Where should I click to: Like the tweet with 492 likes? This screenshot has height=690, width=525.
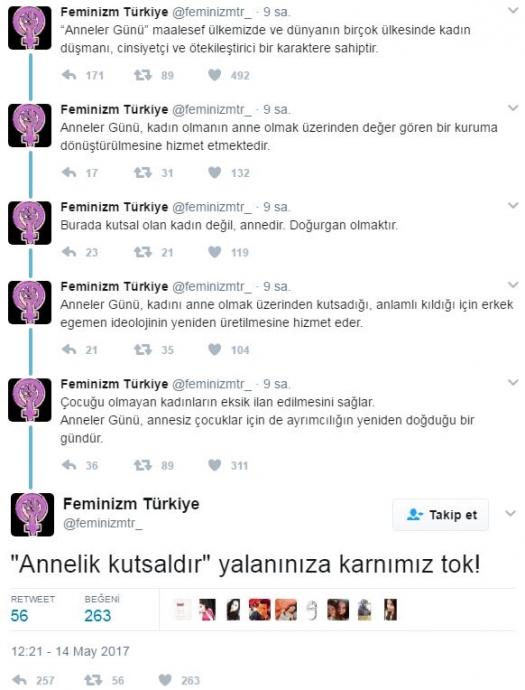point(214,75)
